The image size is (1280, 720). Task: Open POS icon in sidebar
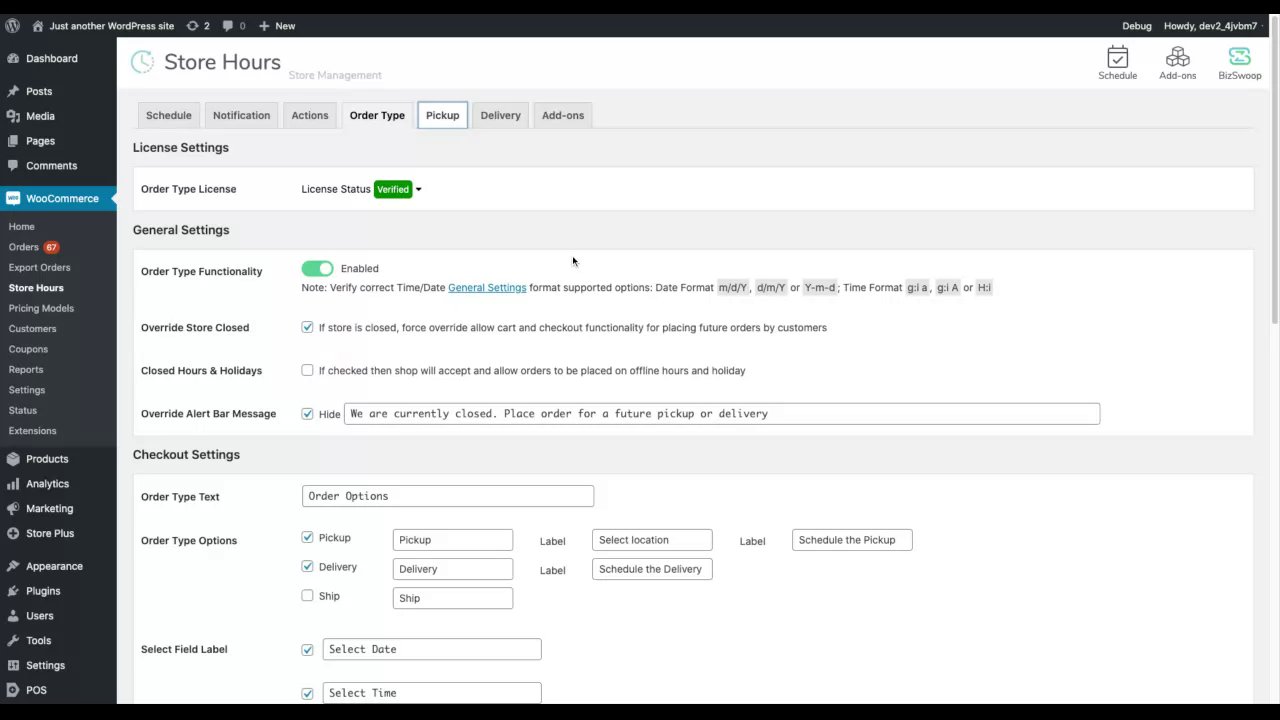tap(13, 690)
